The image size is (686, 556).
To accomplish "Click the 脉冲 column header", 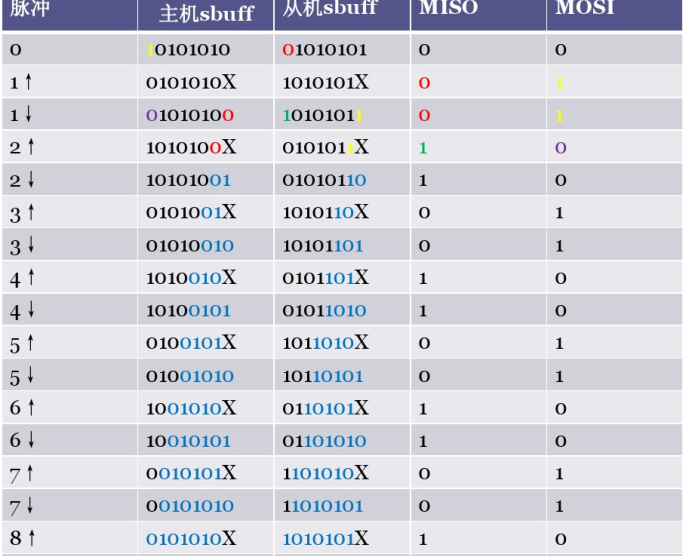I will pos(29,9).
